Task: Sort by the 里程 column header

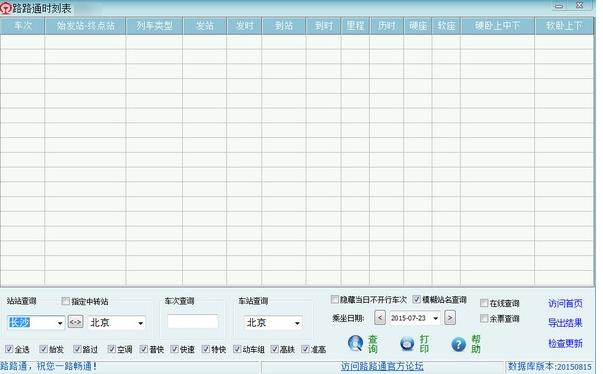Action: click(x=355, y=26)
